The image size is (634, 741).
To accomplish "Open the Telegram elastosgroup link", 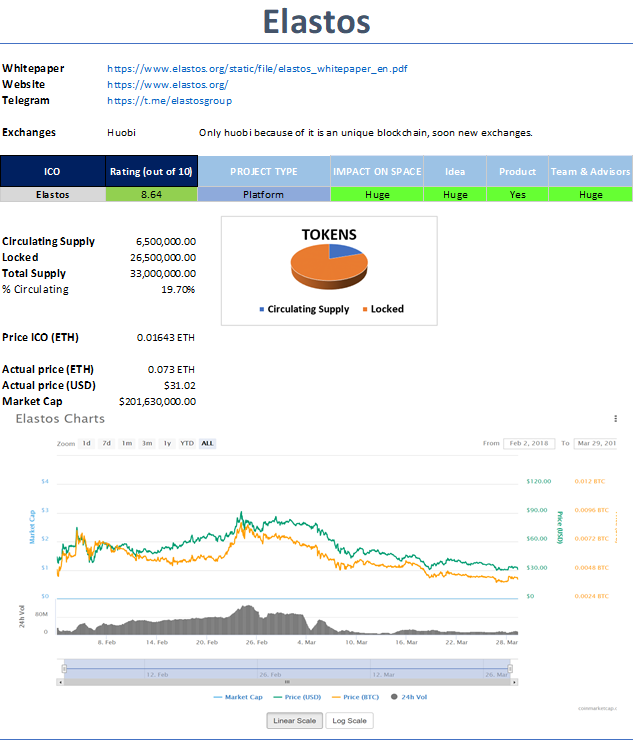I will pos(169,101).
